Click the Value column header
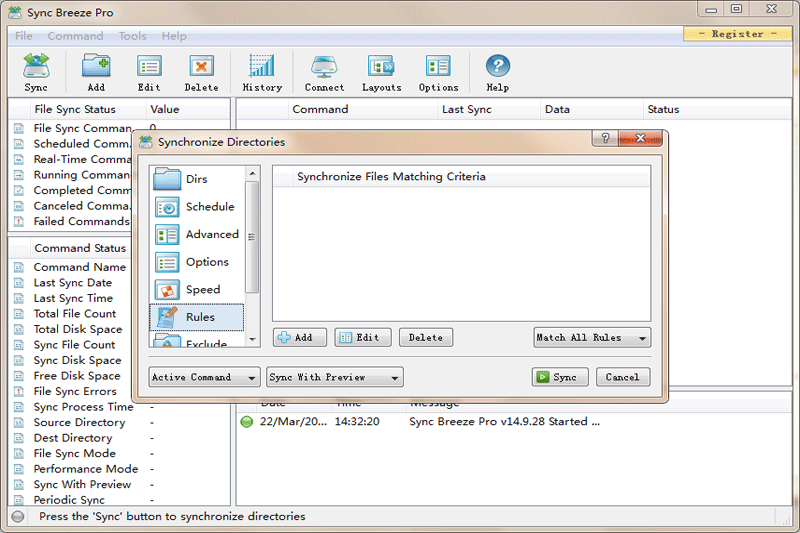 (187, 109)
